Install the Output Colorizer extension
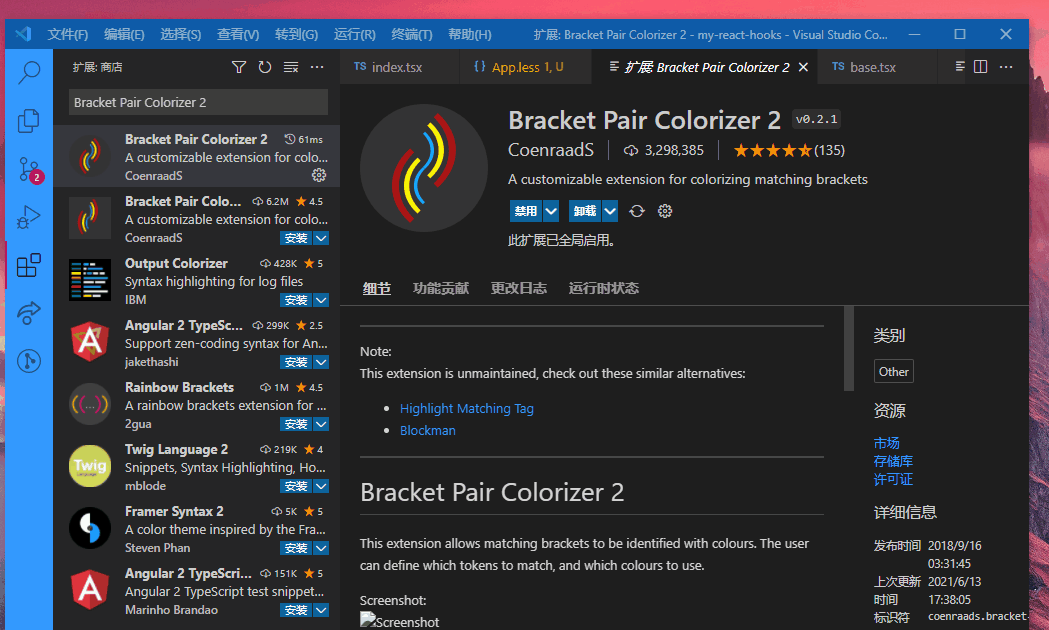Screen dimensions: 1049x630 [x=296, y=300]
